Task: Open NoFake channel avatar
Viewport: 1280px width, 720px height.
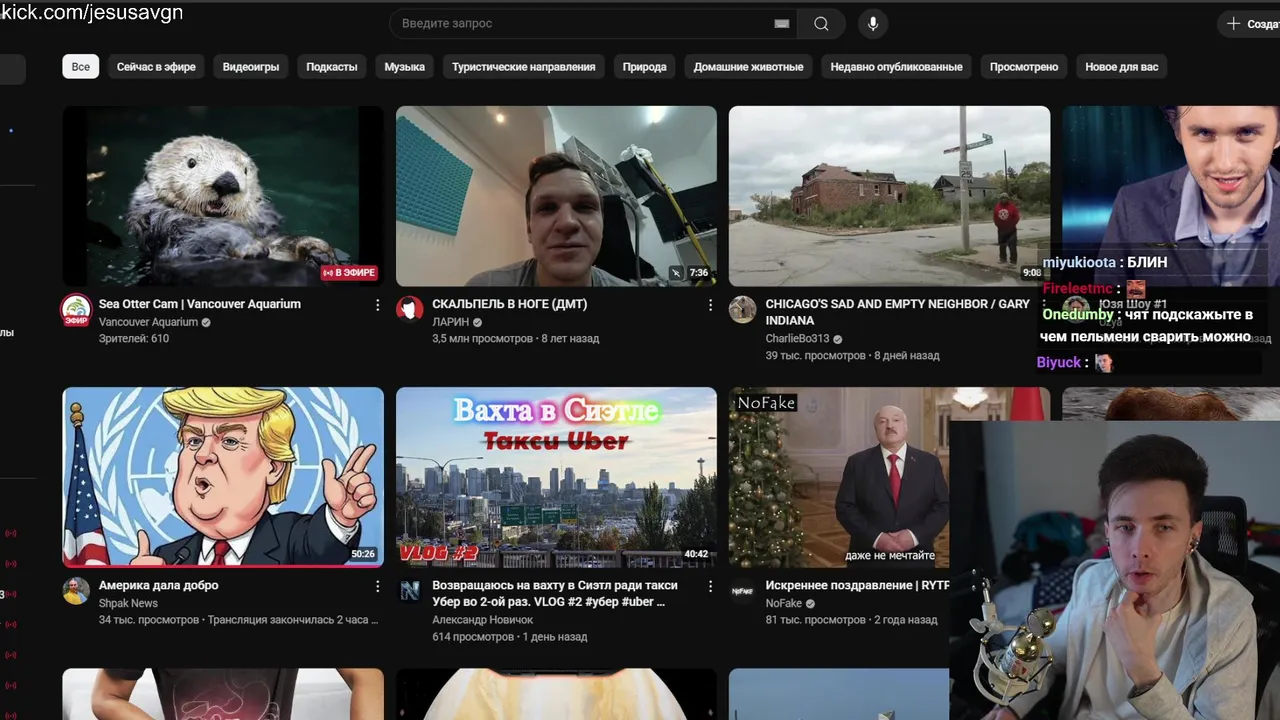Action: pos(742,590)
